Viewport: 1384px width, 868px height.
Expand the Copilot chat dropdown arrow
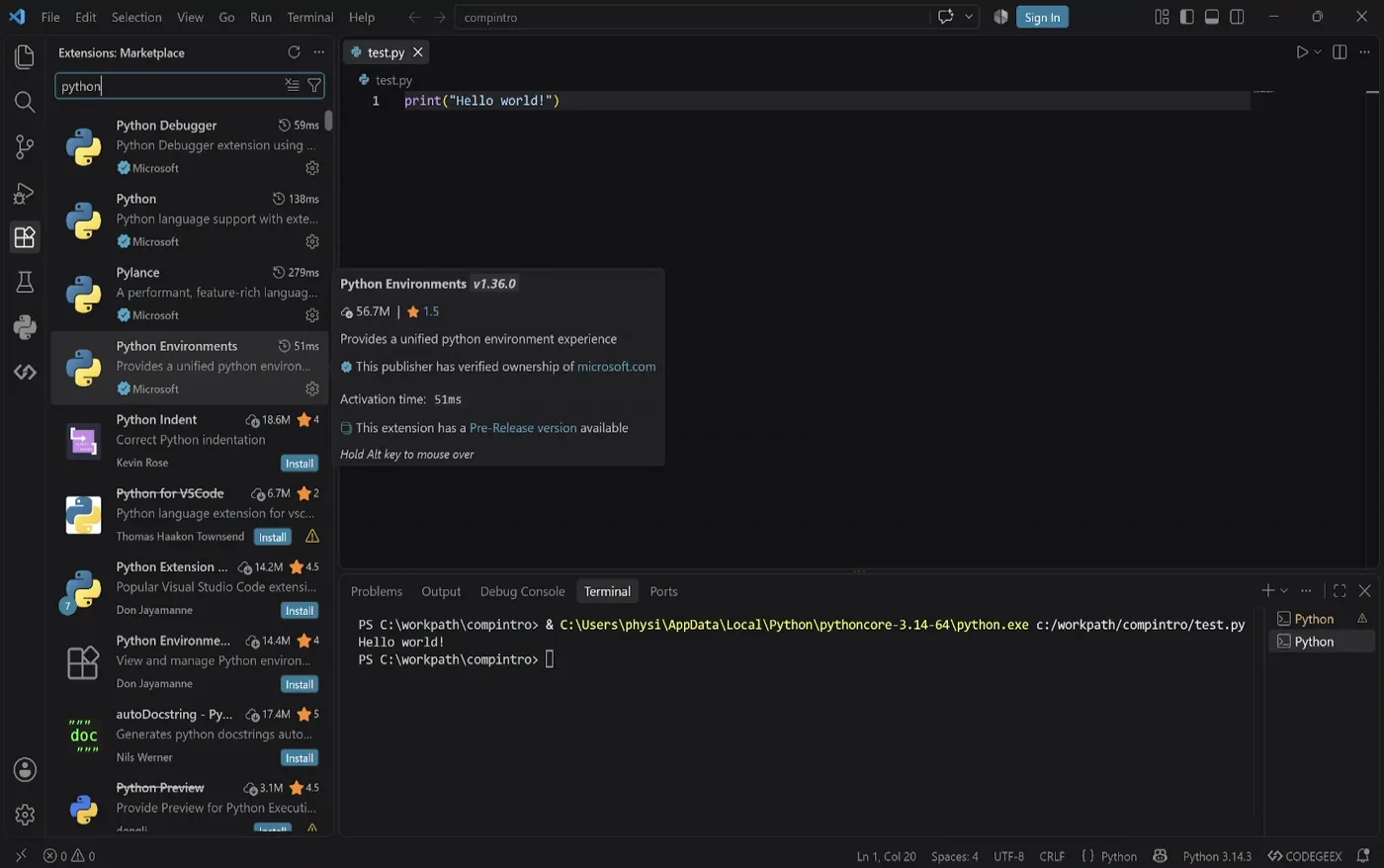[969, 17]
